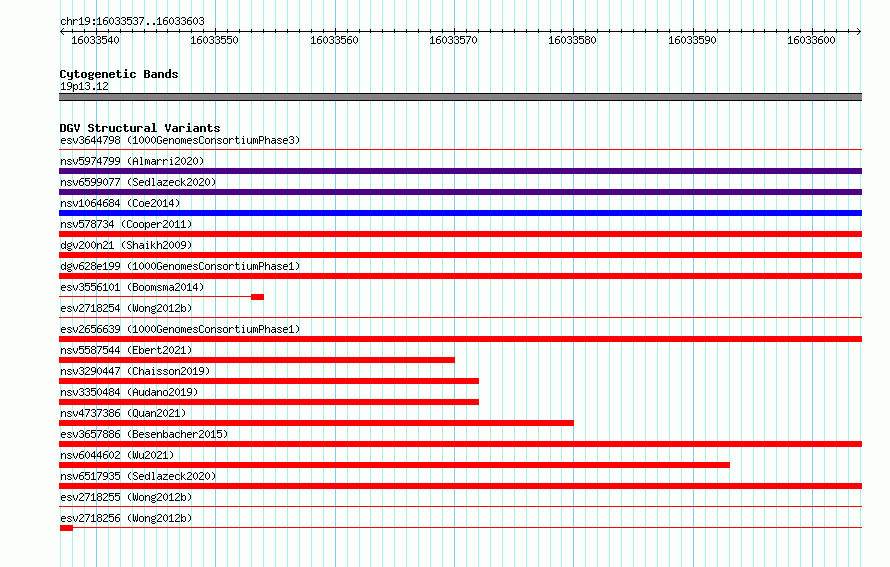Click the Cytogenetic Bands track title
Screen dimensions: 890x567
[x=119, y=74]
